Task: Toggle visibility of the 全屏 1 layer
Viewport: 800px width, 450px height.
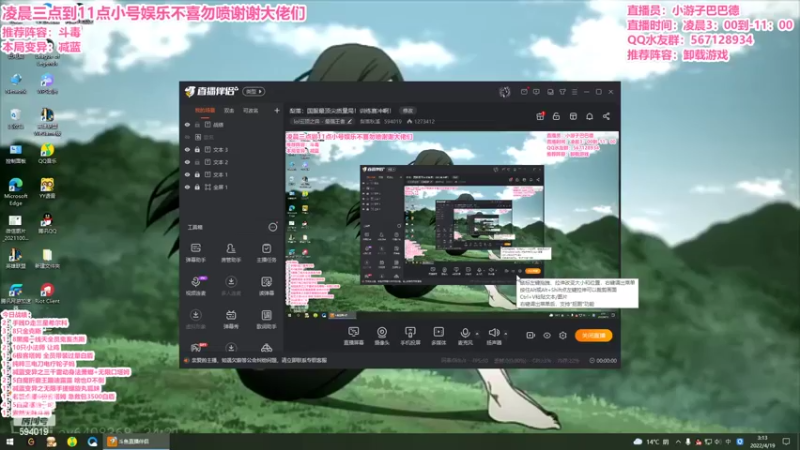Action: pyautogui.click(x=187, y=187)
